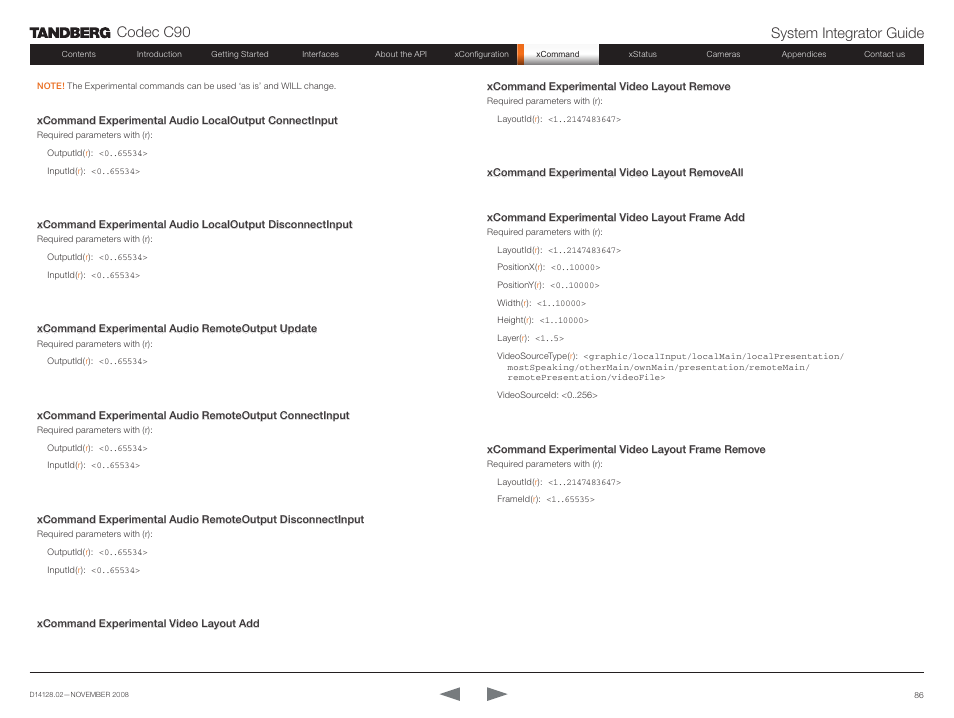
Task: Click the Video Layout Add heading
Action: pos(148,624)
